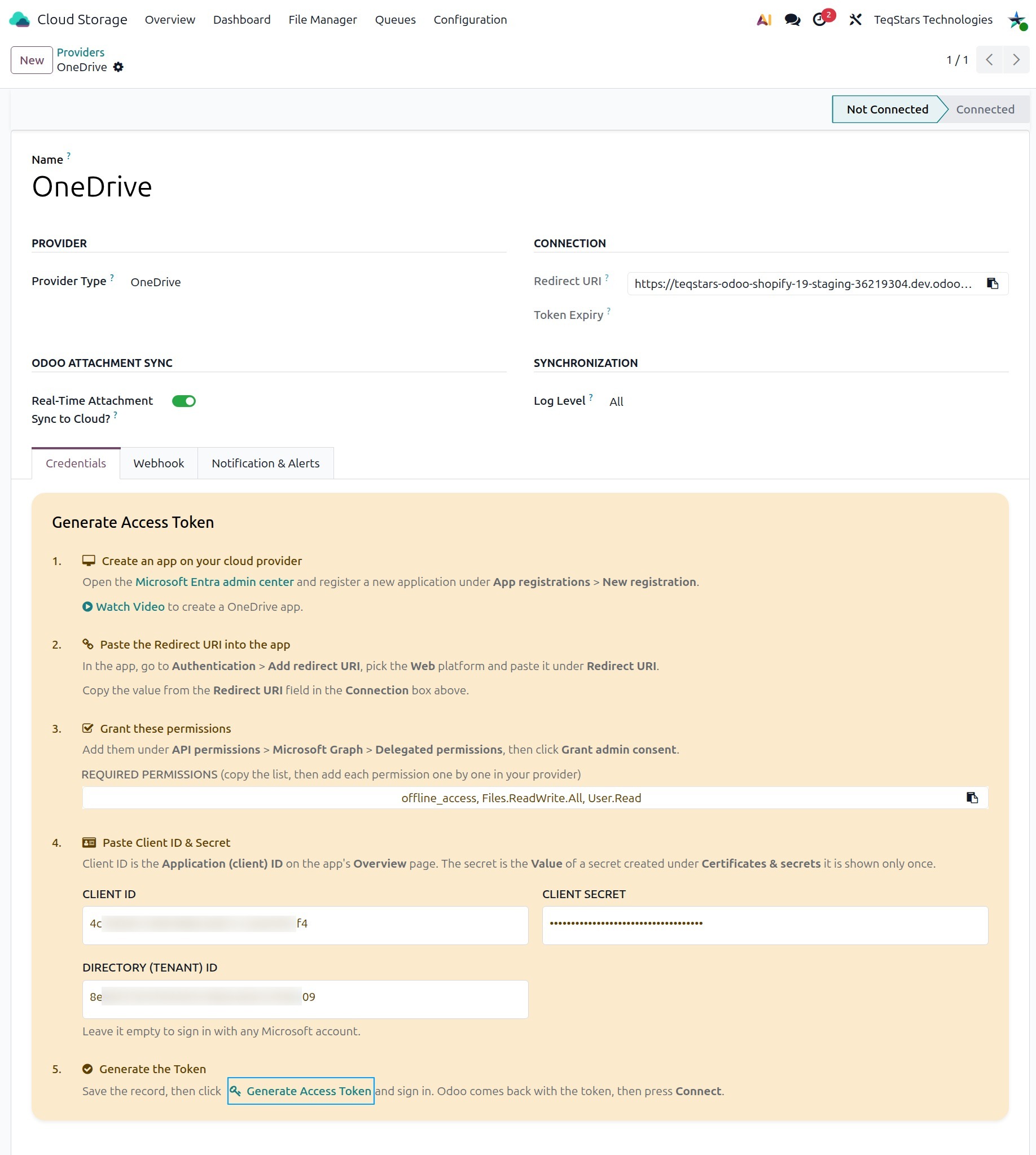This screenshot has height=1155, width=1036.
Task: Click the Client ID input field
Action: point(305,925)
